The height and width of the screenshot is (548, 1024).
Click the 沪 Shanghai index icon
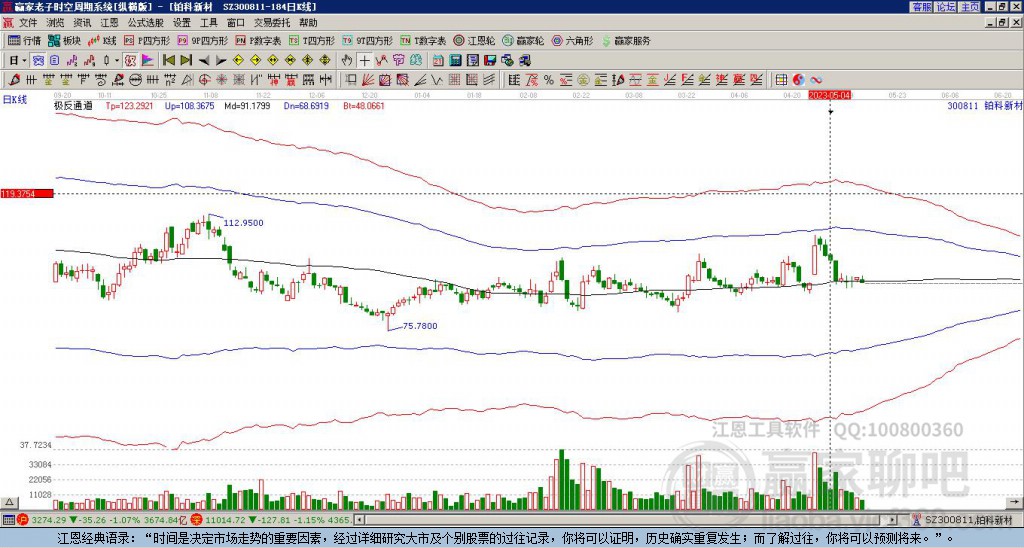[x=22, y=520]
